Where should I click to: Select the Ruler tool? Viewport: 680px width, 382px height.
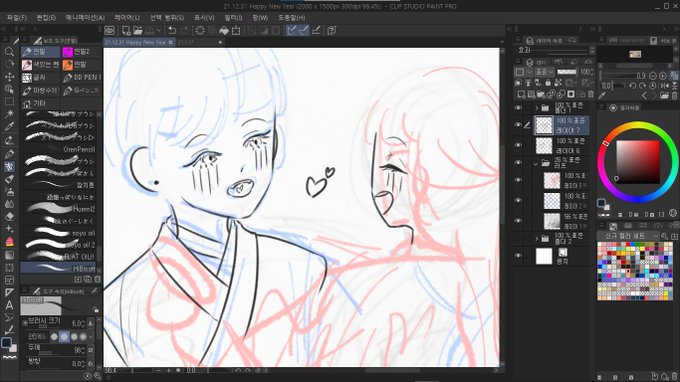9,293
